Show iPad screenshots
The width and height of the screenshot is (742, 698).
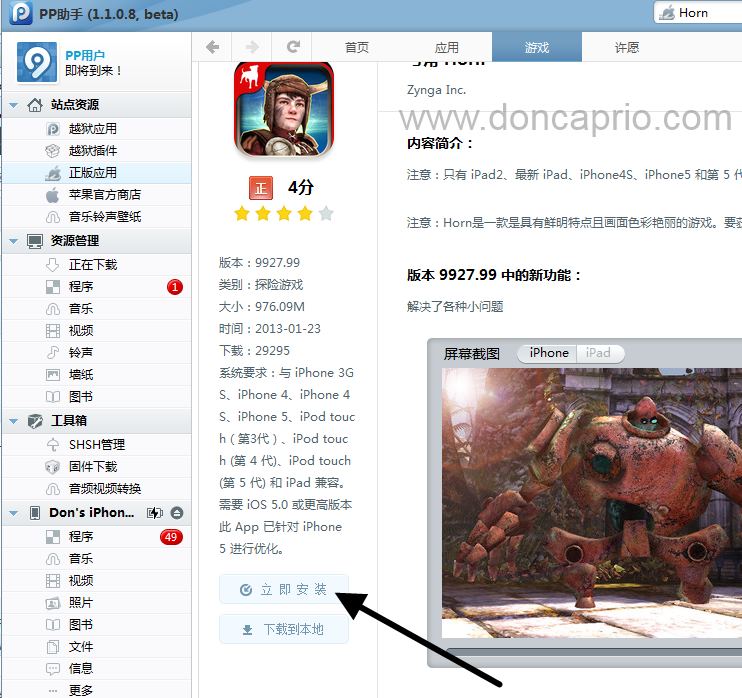(x=600, y=353)
